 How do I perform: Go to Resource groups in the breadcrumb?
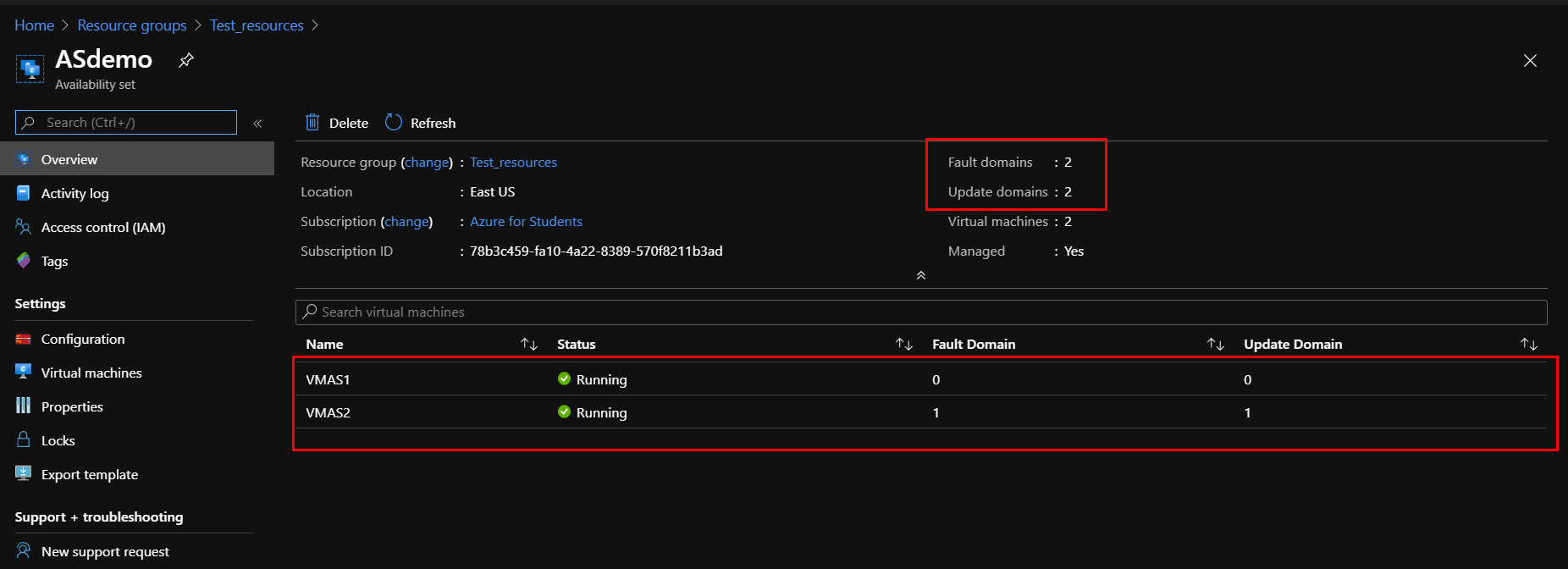pyautogui.click(x=131, y=25)
